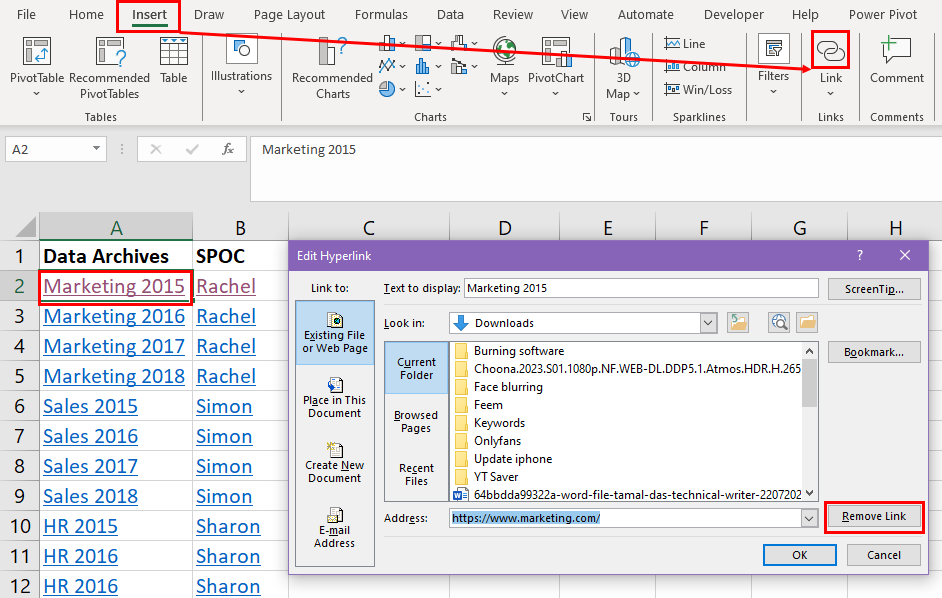Open the 3D Map tool

point(623,67)
